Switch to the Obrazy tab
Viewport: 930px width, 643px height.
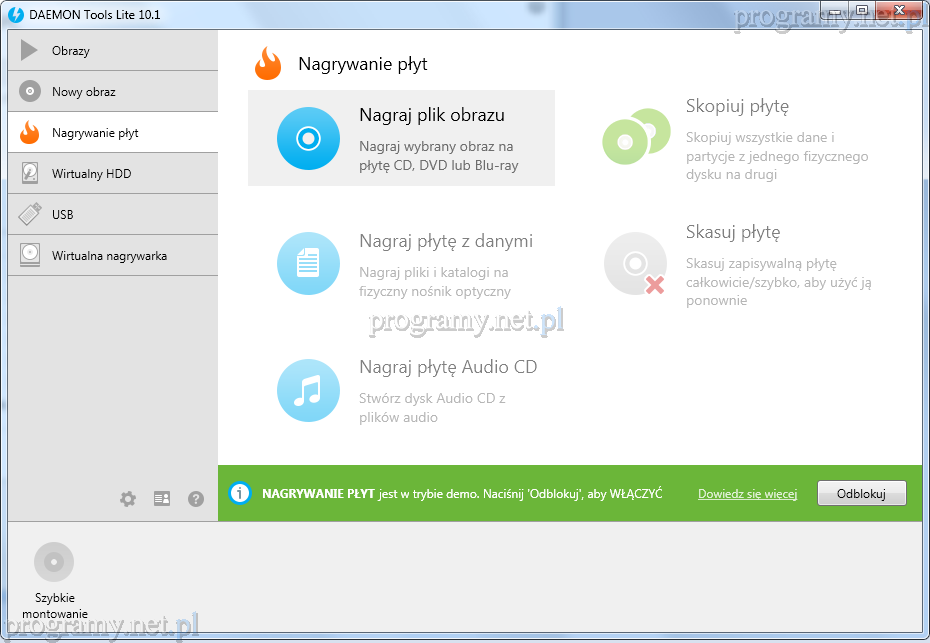click(x=112, y=51)
